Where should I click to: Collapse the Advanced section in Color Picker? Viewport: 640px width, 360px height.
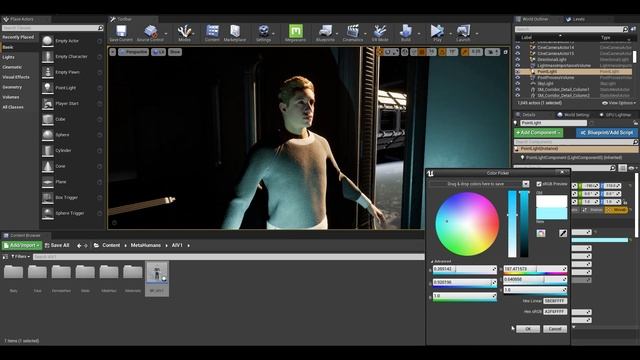(x=441, y=261)
